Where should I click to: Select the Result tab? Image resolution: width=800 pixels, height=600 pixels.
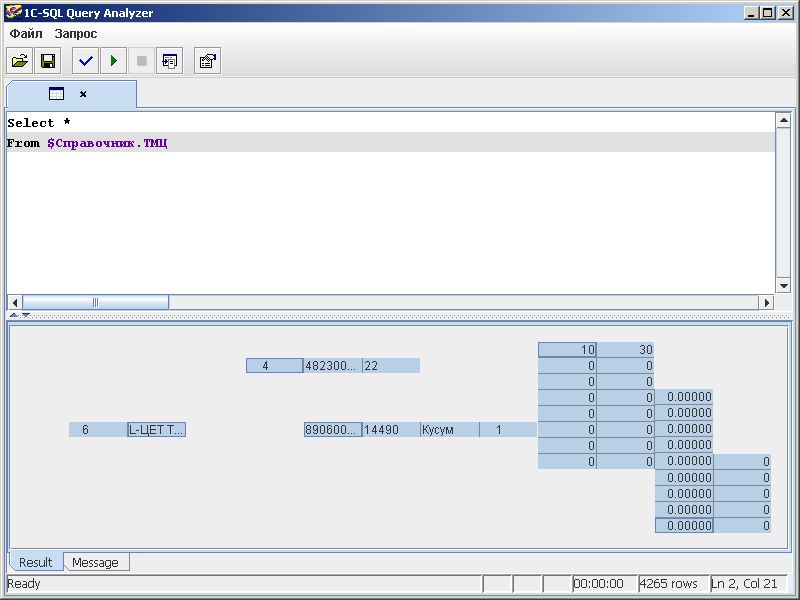point(36,562)
